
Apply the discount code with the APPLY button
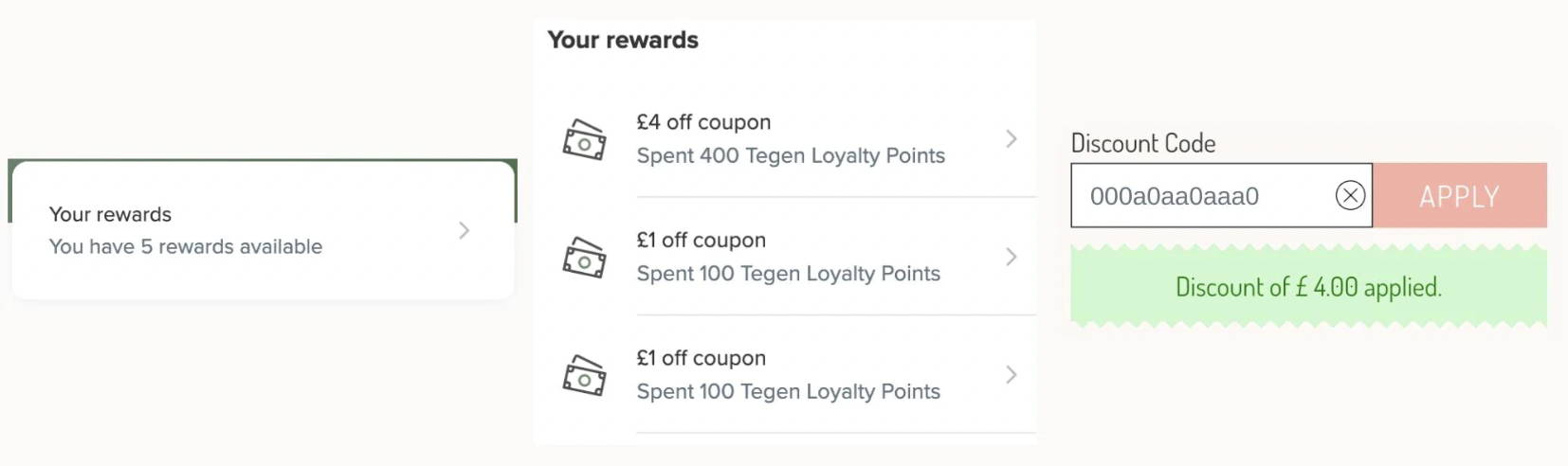1460,196
